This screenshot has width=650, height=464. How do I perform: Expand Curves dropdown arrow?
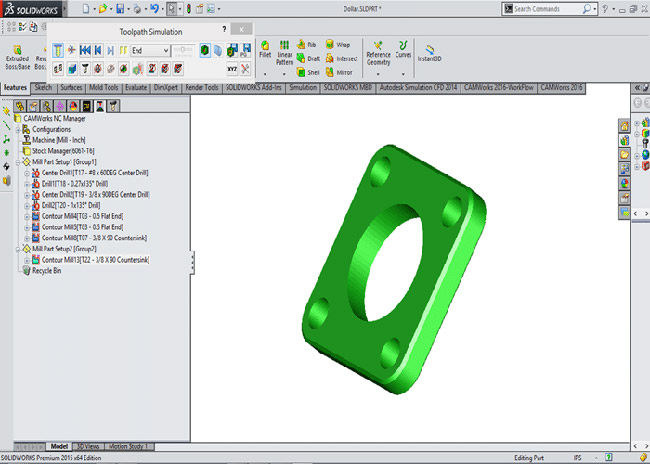click(403, 74)
